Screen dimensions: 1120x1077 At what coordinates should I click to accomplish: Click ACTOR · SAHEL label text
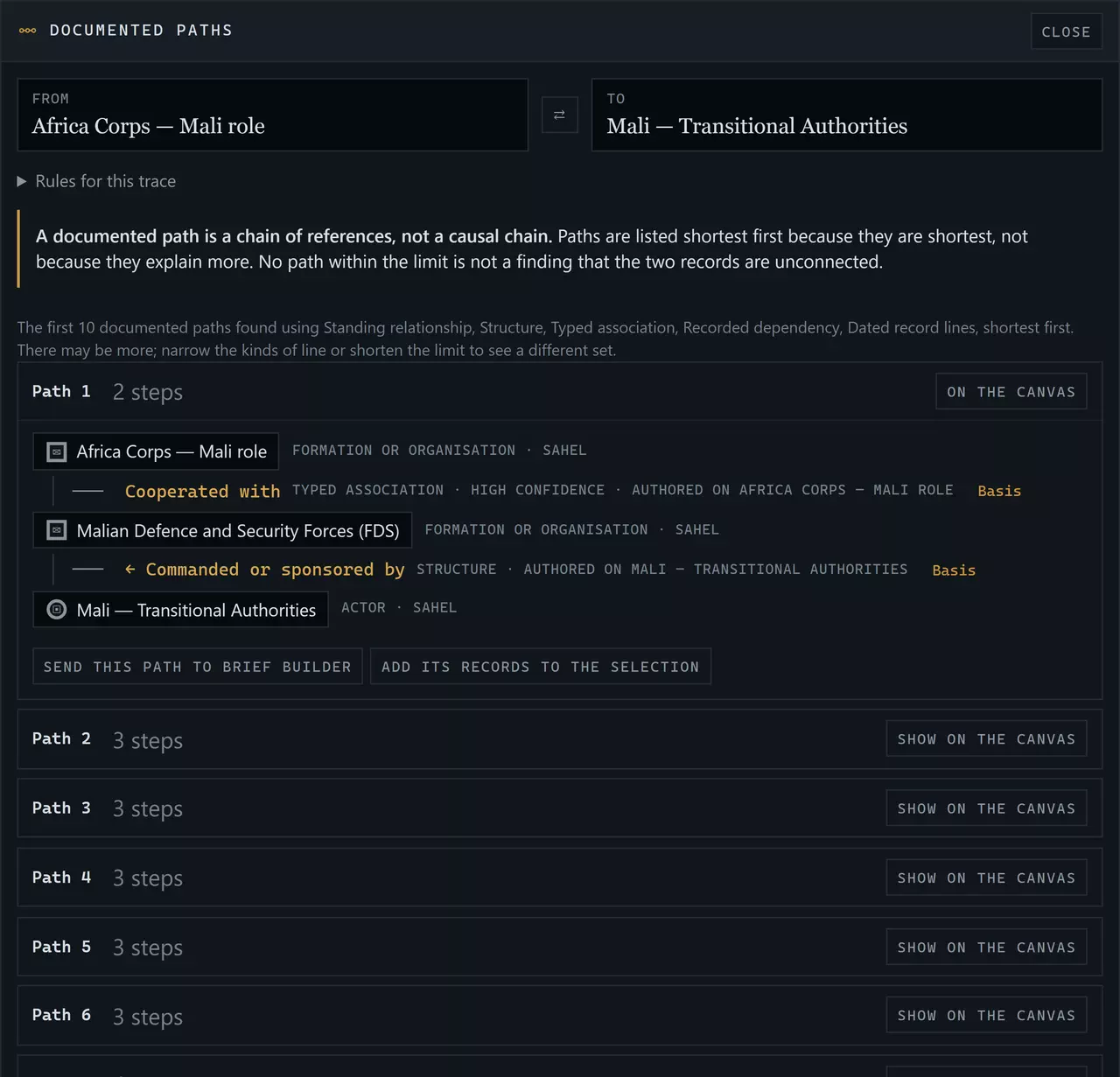[x=399, y=607]
